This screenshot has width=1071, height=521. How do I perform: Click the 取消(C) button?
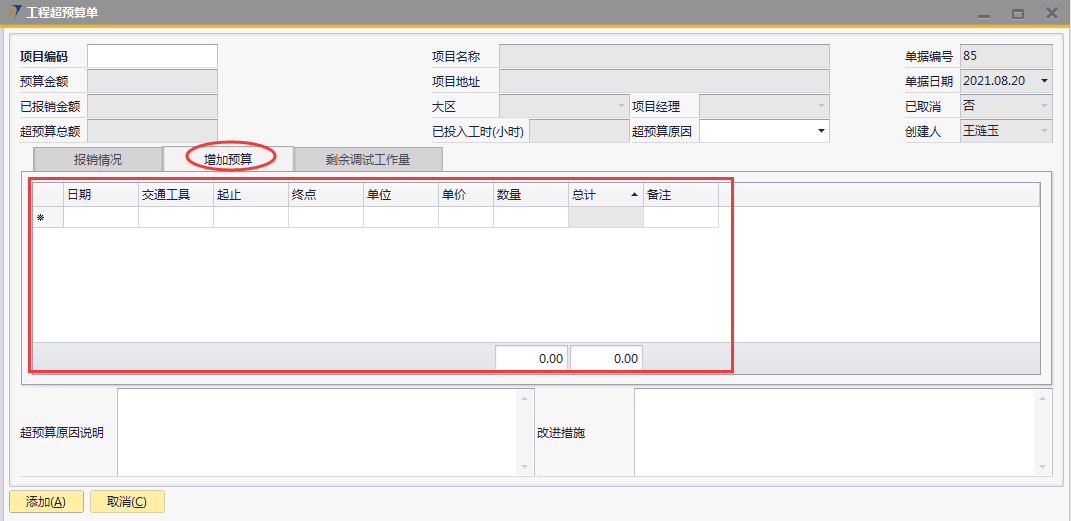tap(127, 502)
